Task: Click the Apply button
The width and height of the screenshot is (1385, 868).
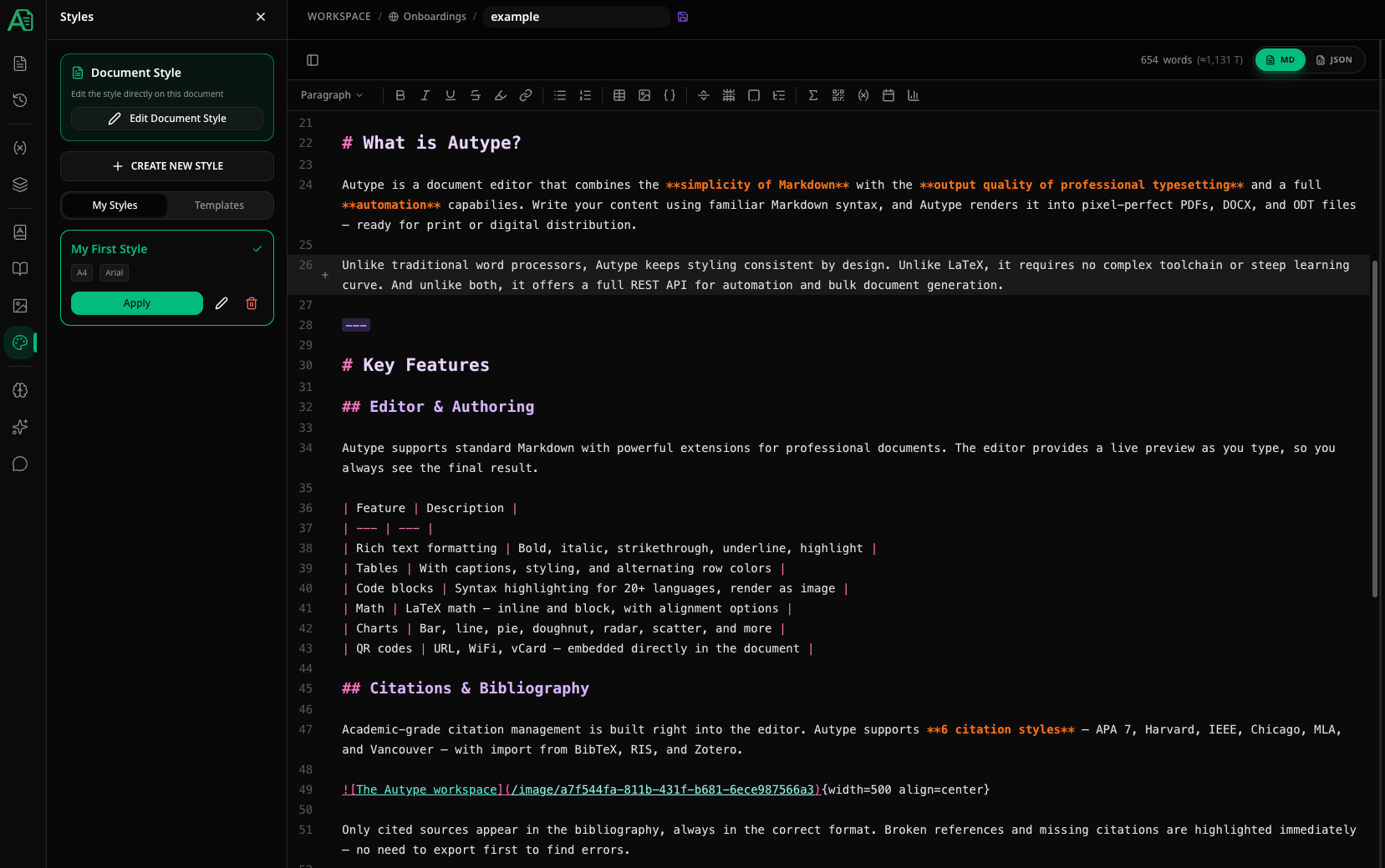Action: 137,303
